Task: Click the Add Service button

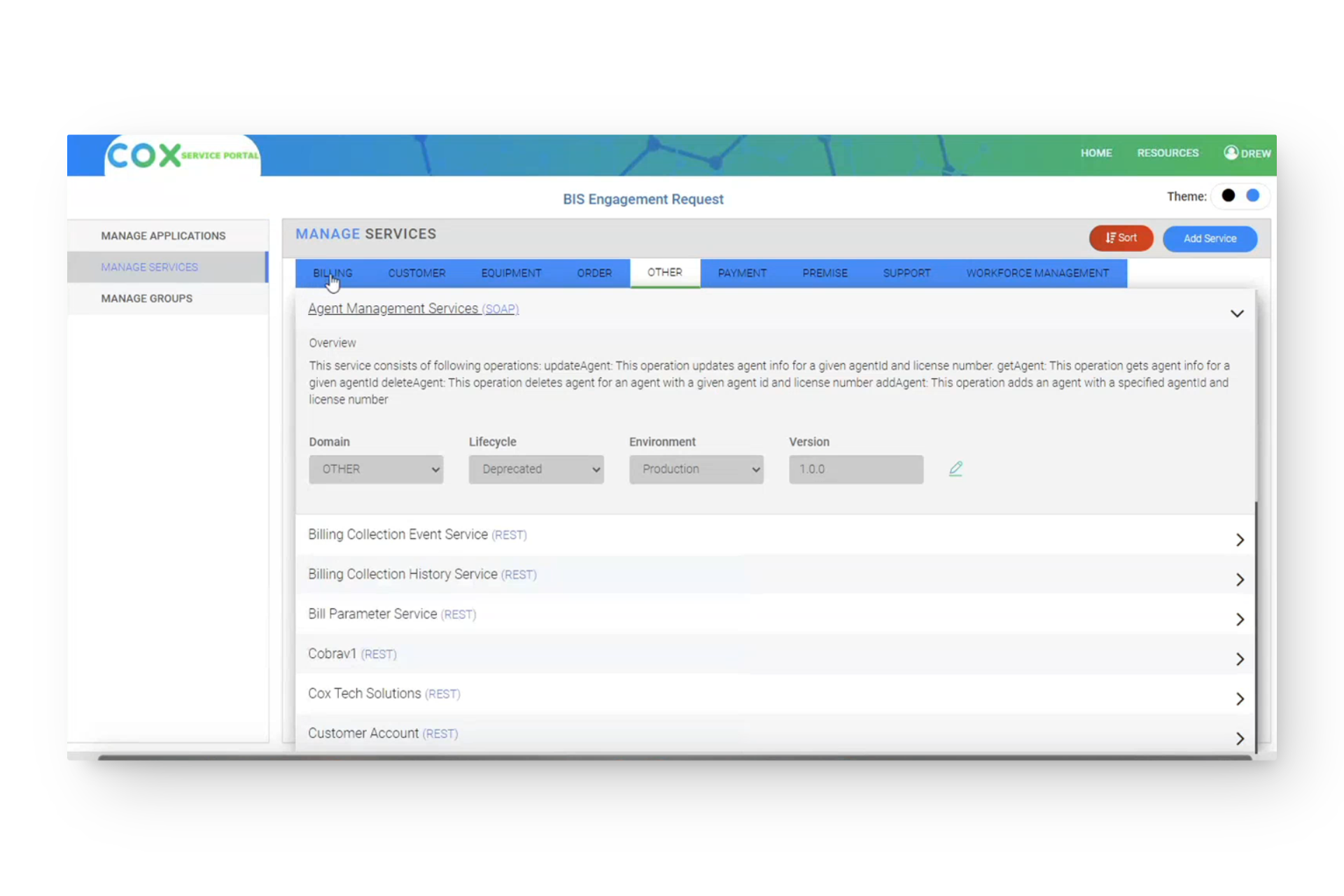Action: 1210,239
